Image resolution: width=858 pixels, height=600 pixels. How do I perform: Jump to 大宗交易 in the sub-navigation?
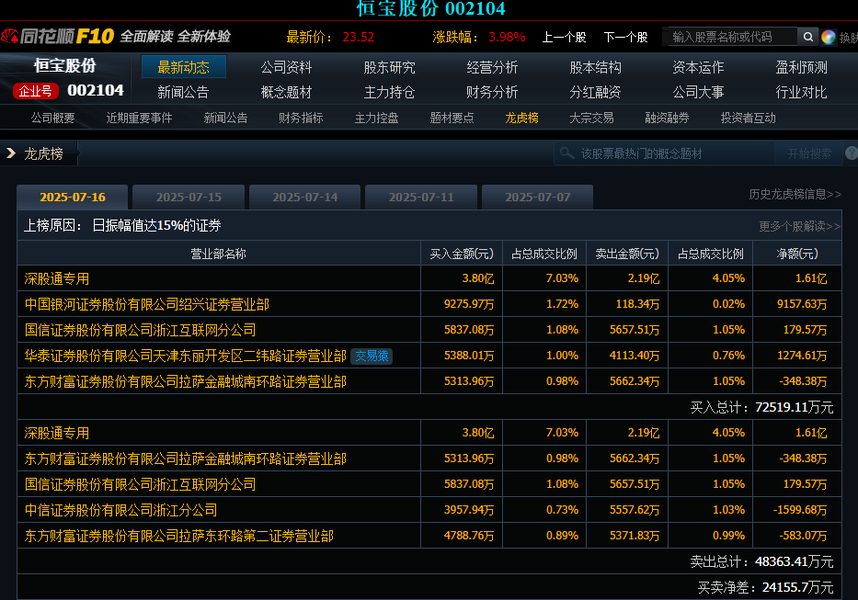[592, 118]
